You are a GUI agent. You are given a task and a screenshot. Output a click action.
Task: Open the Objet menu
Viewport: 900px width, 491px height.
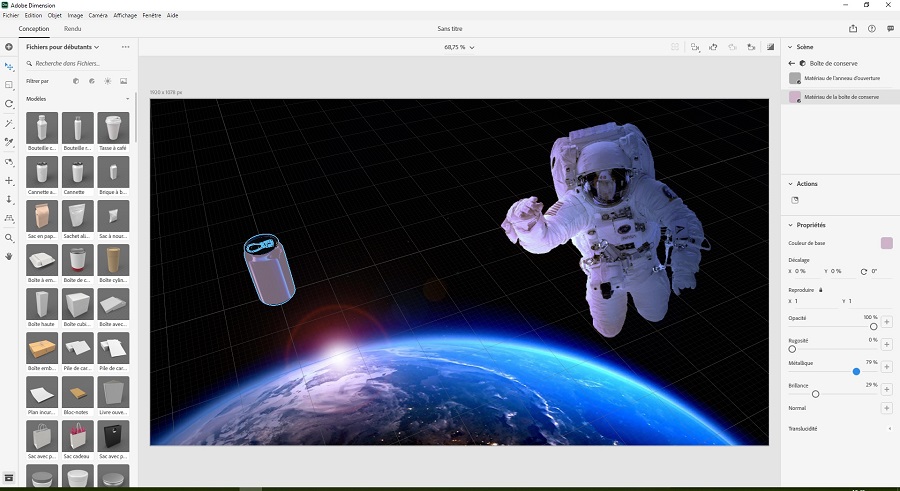pyautogui.click(x=55, y=16)
